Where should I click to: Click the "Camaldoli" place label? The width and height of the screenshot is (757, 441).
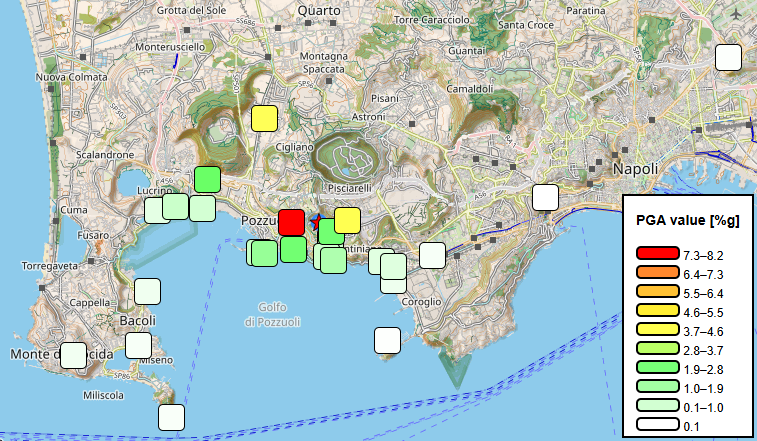point(470,89)
